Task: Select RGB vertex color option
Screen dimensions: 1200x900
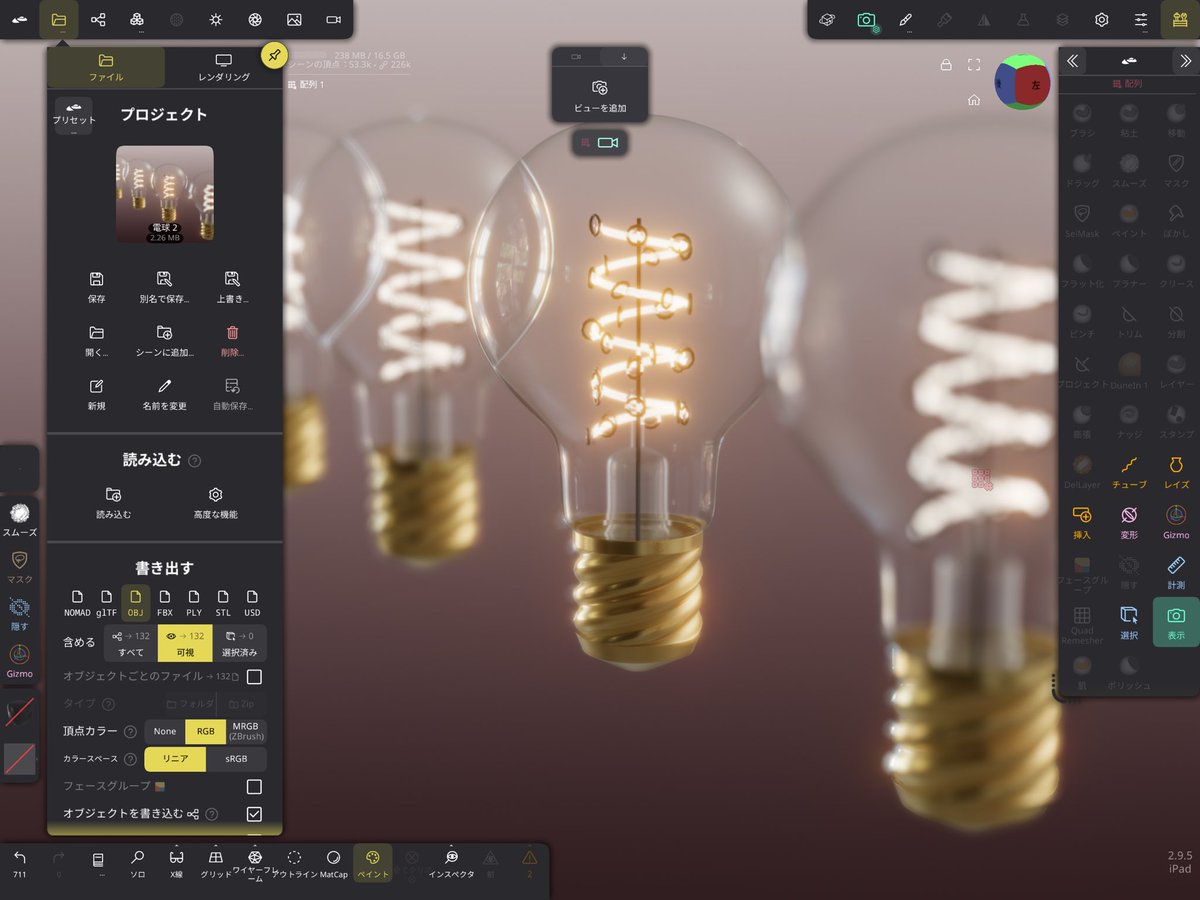Action: click(205, 731)
